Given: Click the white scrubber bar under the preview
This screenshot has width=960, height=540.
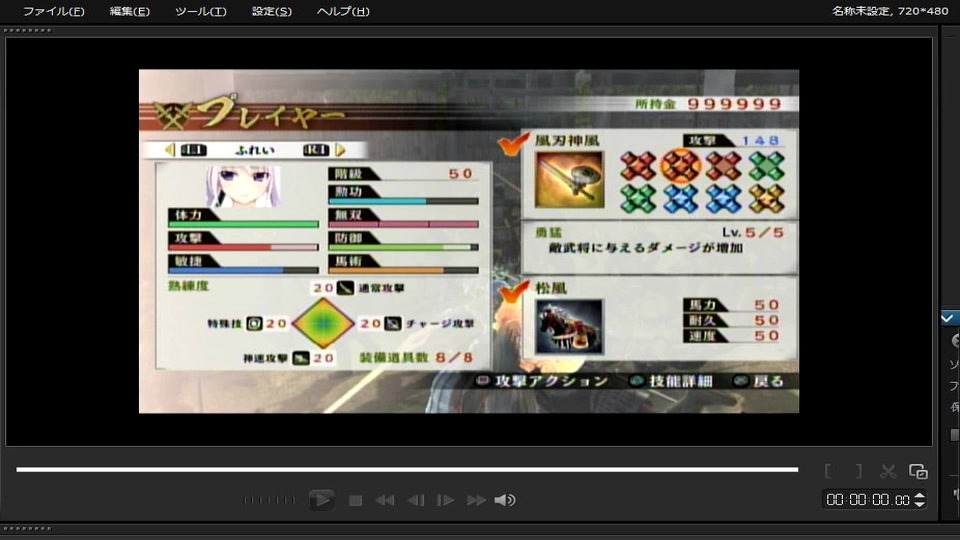Looking at the screenshot, I should point(407,470).
